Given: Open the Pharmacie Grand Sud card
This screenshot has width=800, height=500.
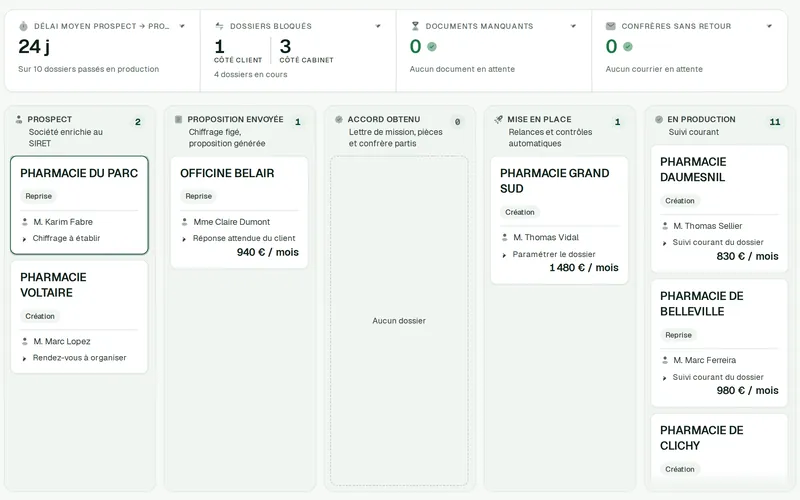Looking at the screenshot, I should [x=559, y=220].
